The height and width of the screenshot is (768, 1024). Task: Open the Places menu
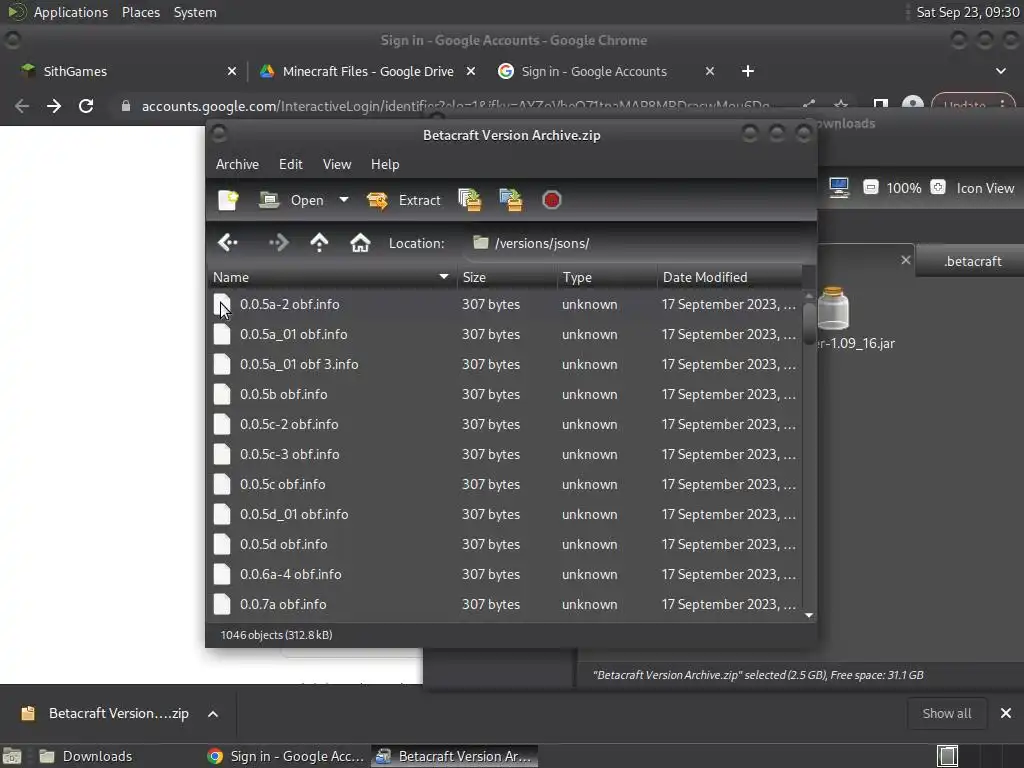(x=140, y=12)
